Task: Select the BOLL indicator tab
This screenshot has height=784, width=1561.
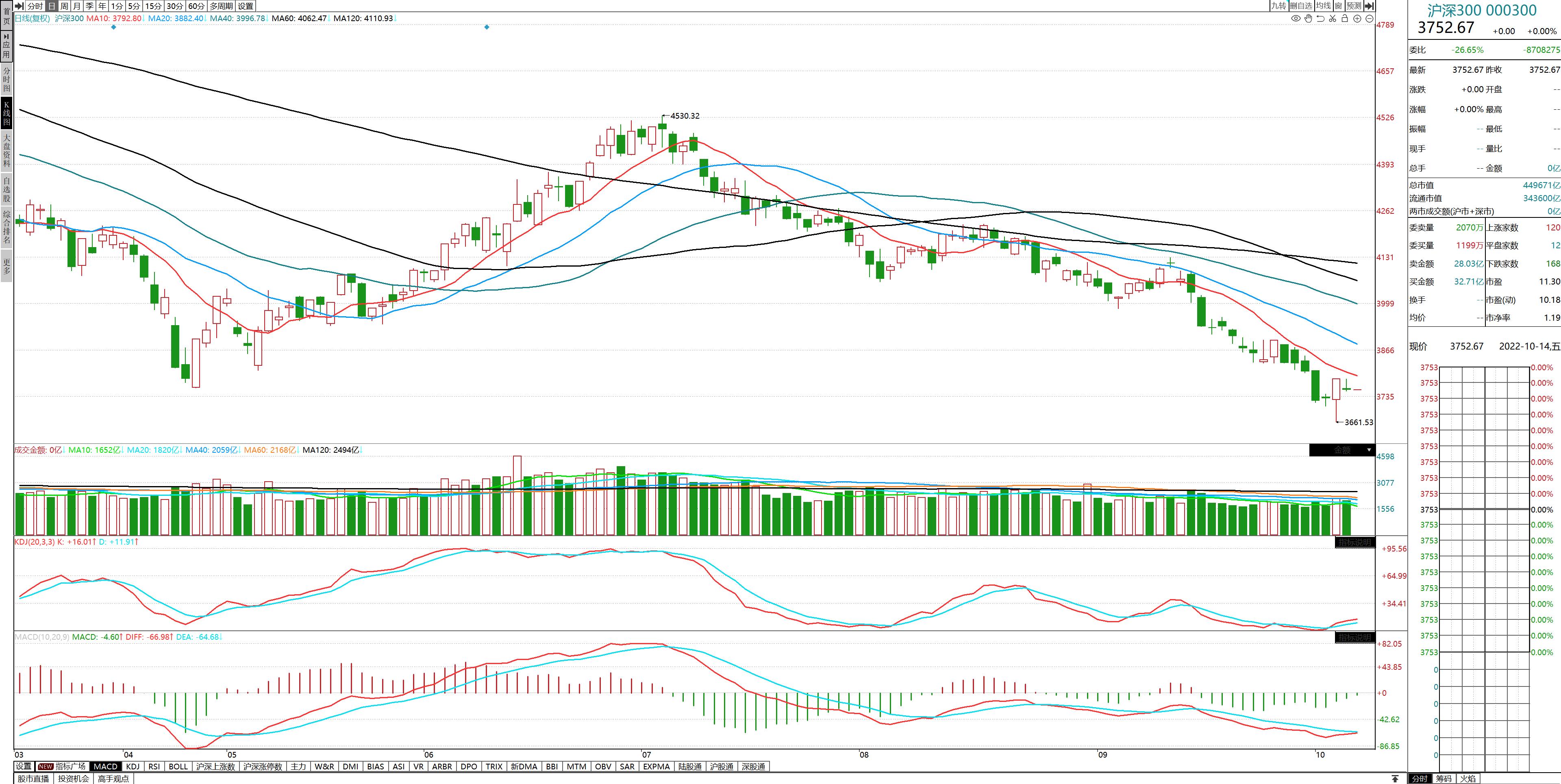Action: [x=178, y=767]
